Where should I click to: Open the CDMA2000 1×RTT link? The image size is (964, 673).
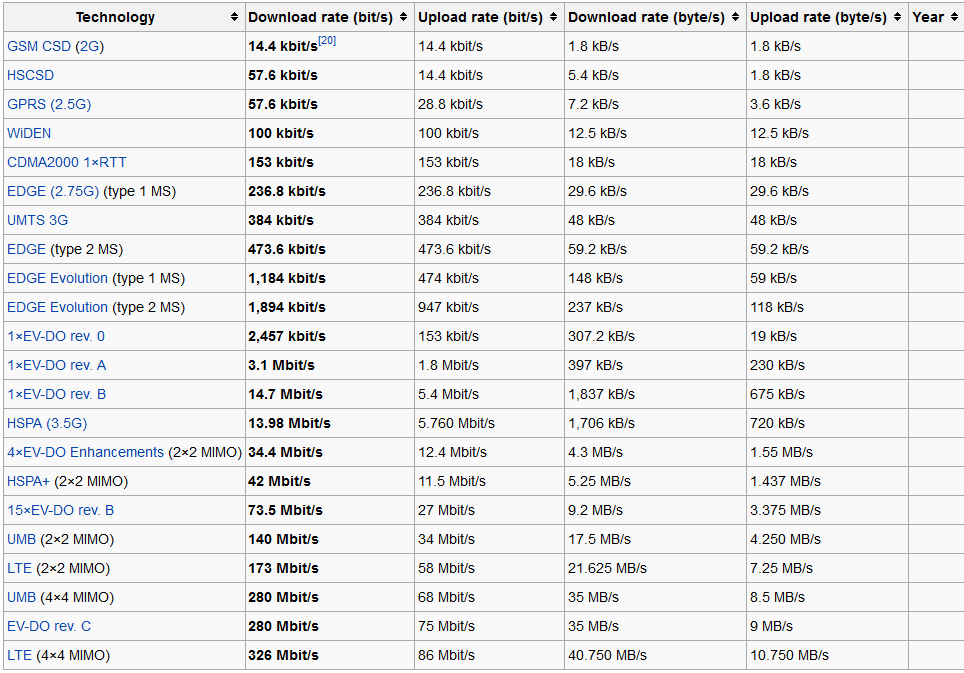[67, 162]
